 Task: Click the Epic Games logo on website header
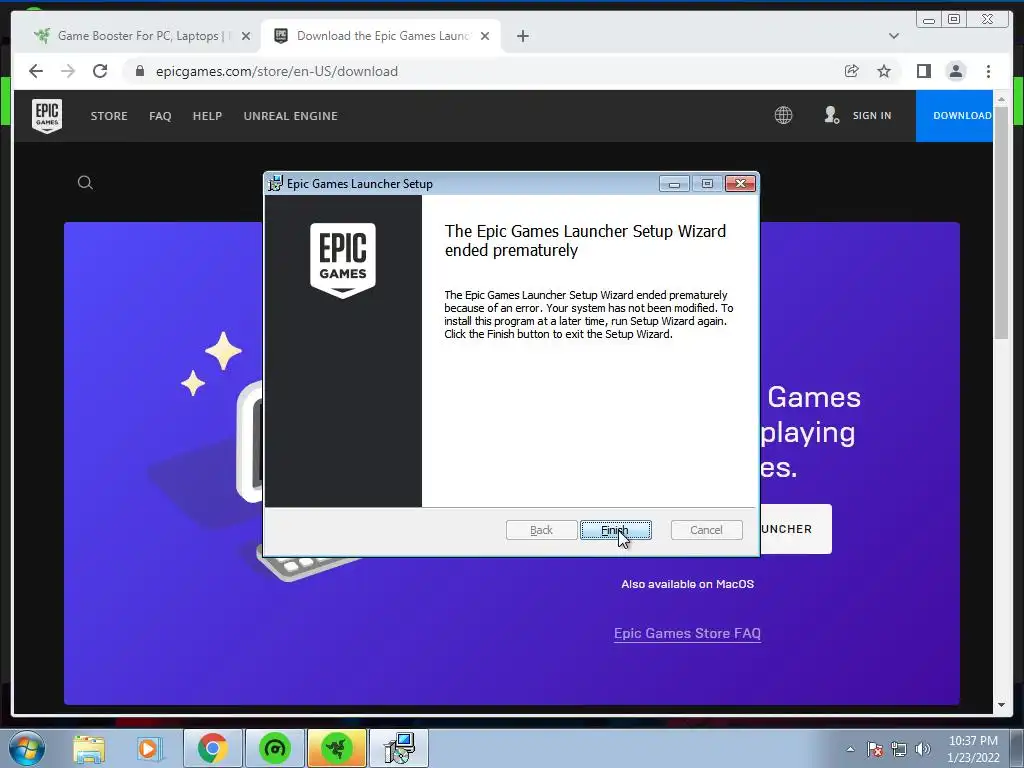tap(47, 116)
